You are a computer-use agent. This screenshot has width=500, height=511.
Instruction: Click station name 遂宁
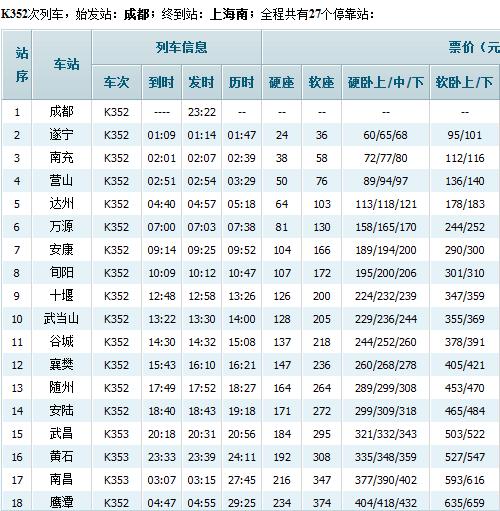pyautogui.click(x=61, y=135)
